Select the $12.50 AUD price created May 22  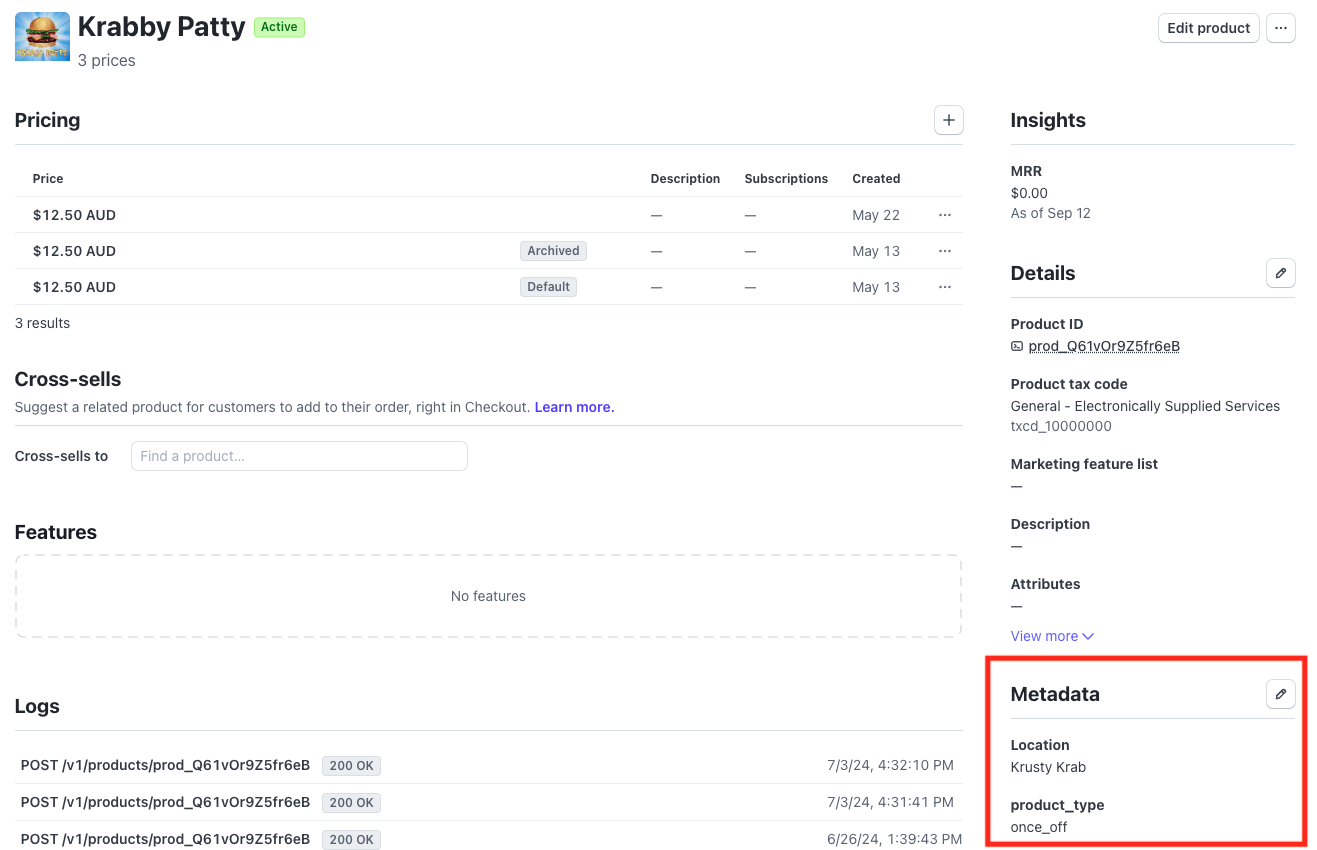(75, 215)
